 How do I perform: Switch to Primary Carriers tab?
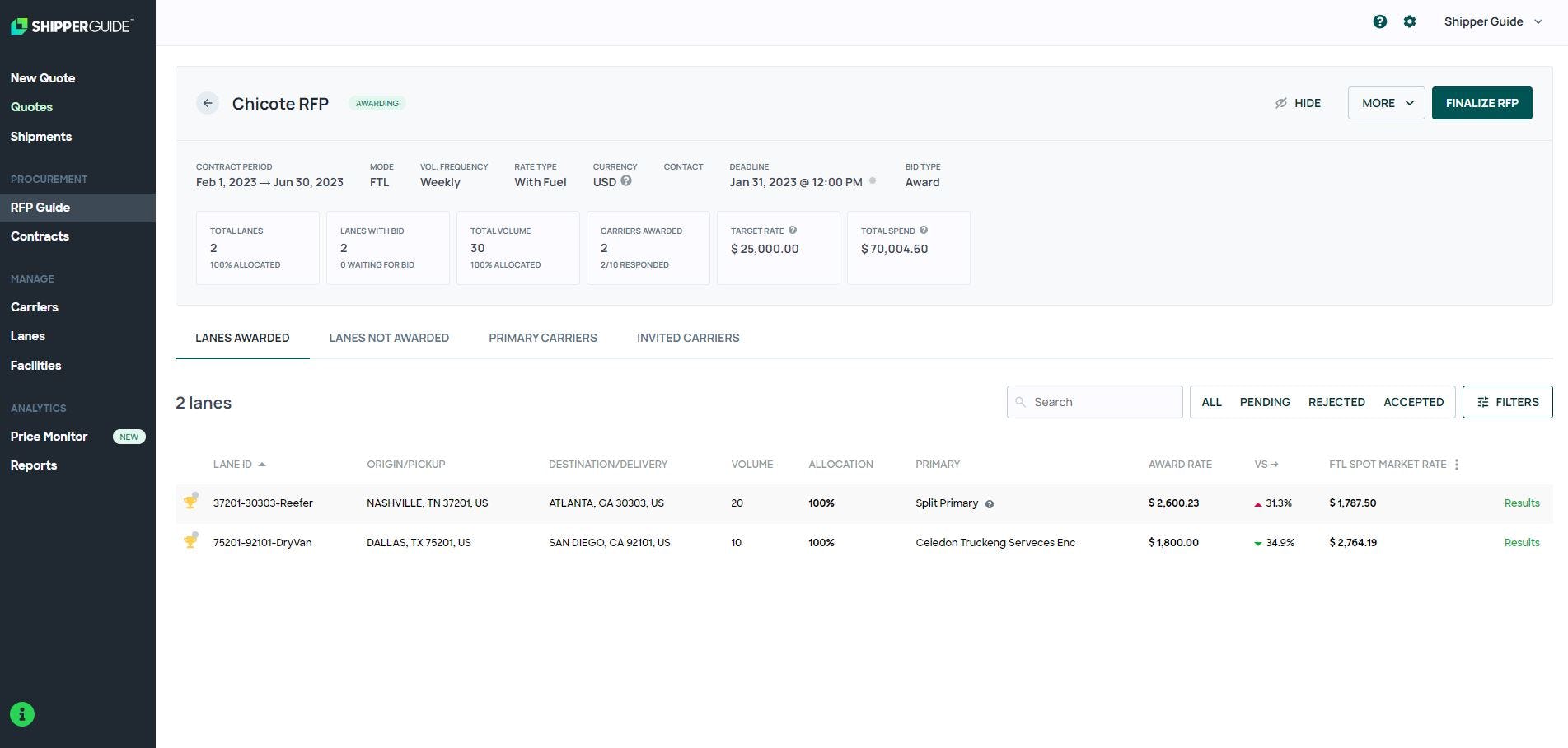[543, 338]
